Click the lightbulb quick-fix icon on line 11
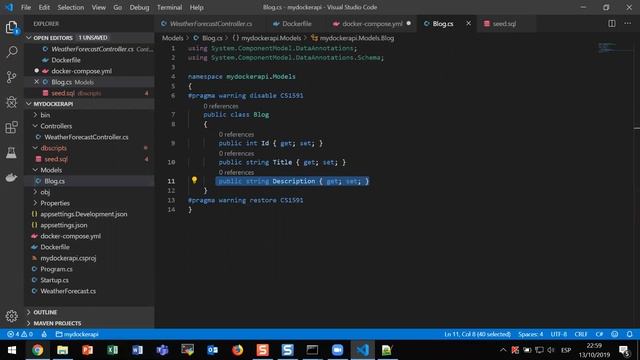This screenshot has width=640, height=360. pos(194,180)
